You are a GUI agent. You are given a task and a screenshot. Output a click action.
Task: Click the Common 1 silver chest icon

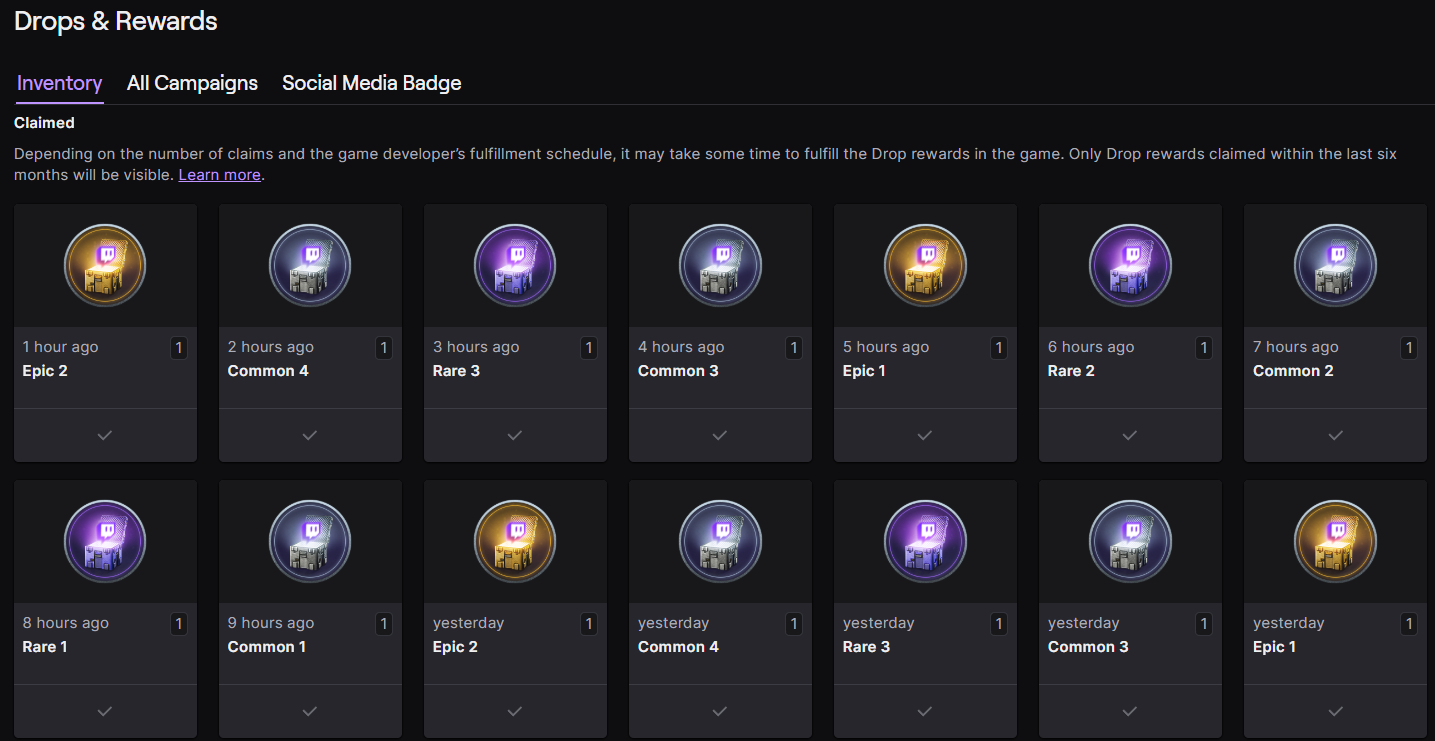point(310,542)
